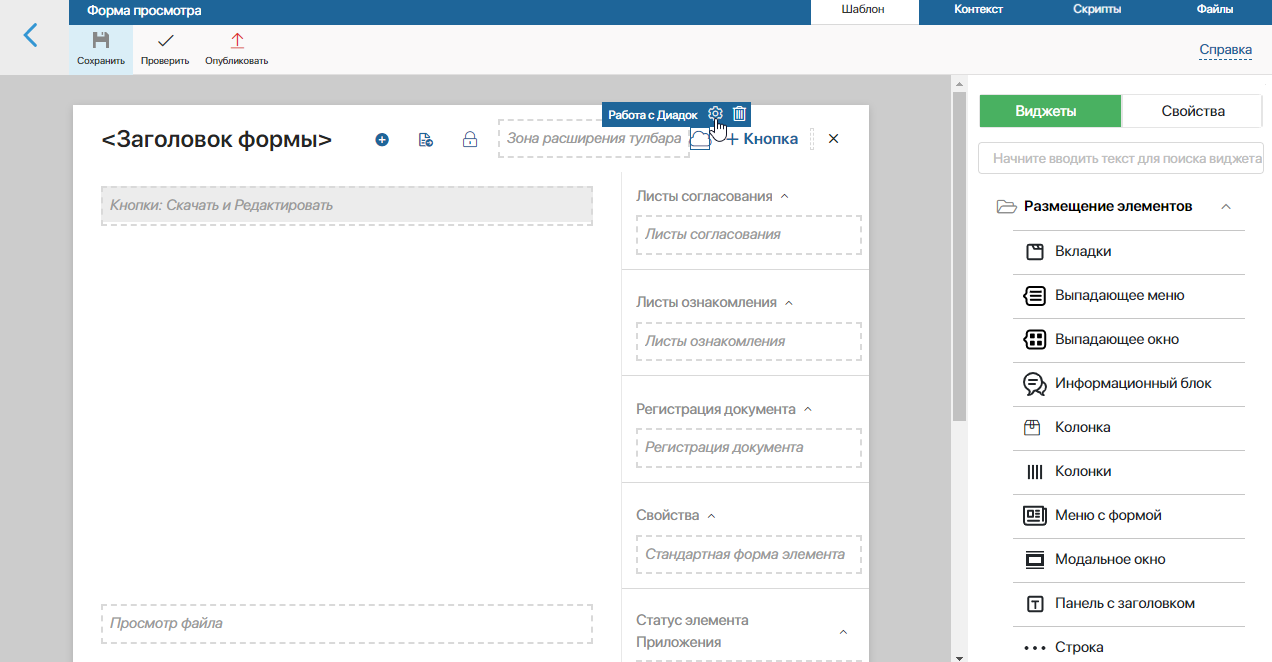Collapse the Размещение элементов group
1272x662 pixels.
pyautogui.click(x=1226, y=207)
